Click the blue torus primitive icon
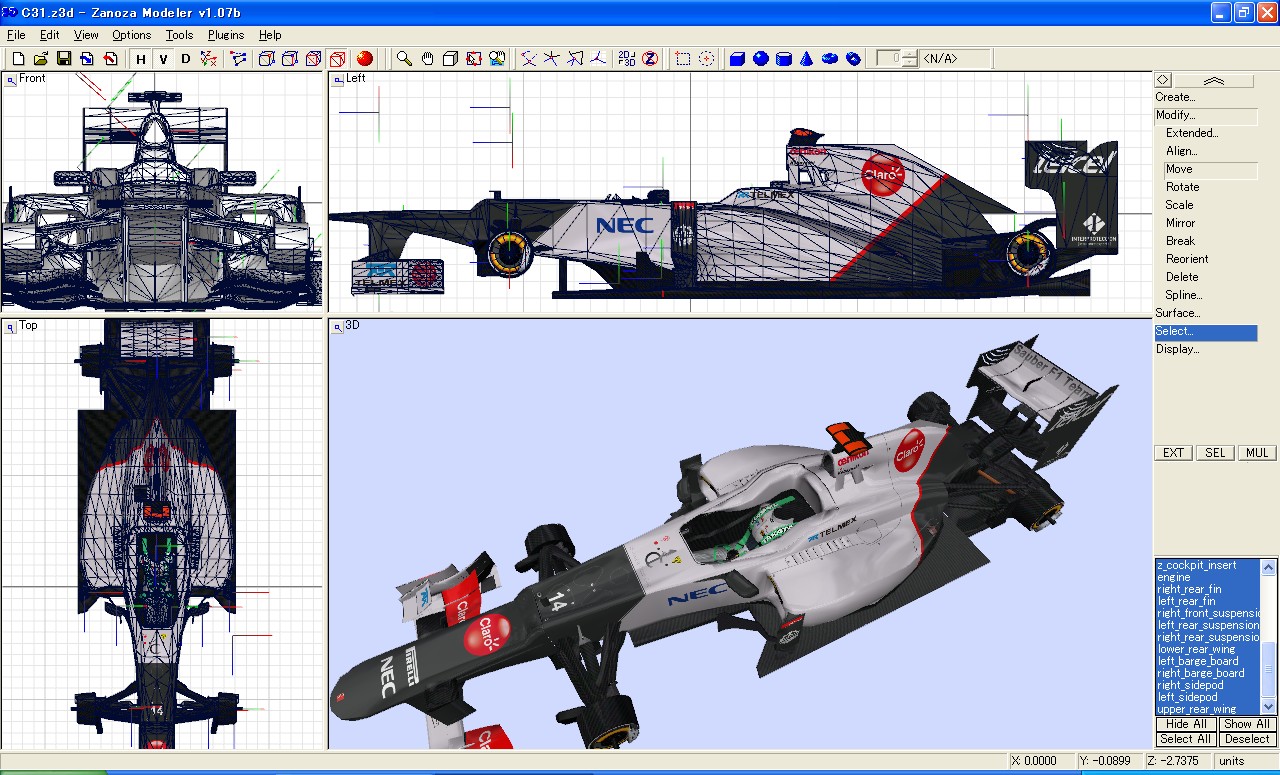The height and width of the screenshot is (775, 1280). pos(829,59)
